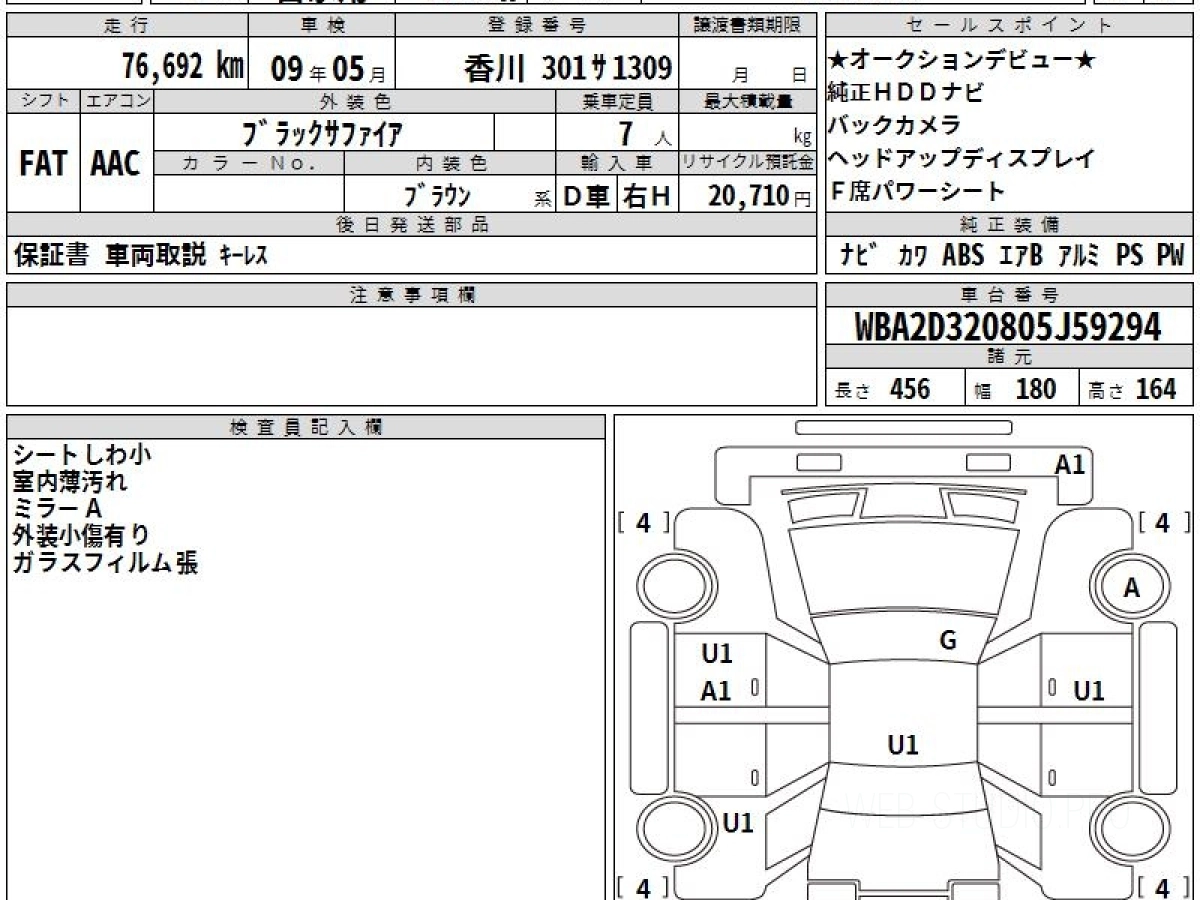Click the カラーNo. label
Screen dimensions: 1200x900
point(249,163)
